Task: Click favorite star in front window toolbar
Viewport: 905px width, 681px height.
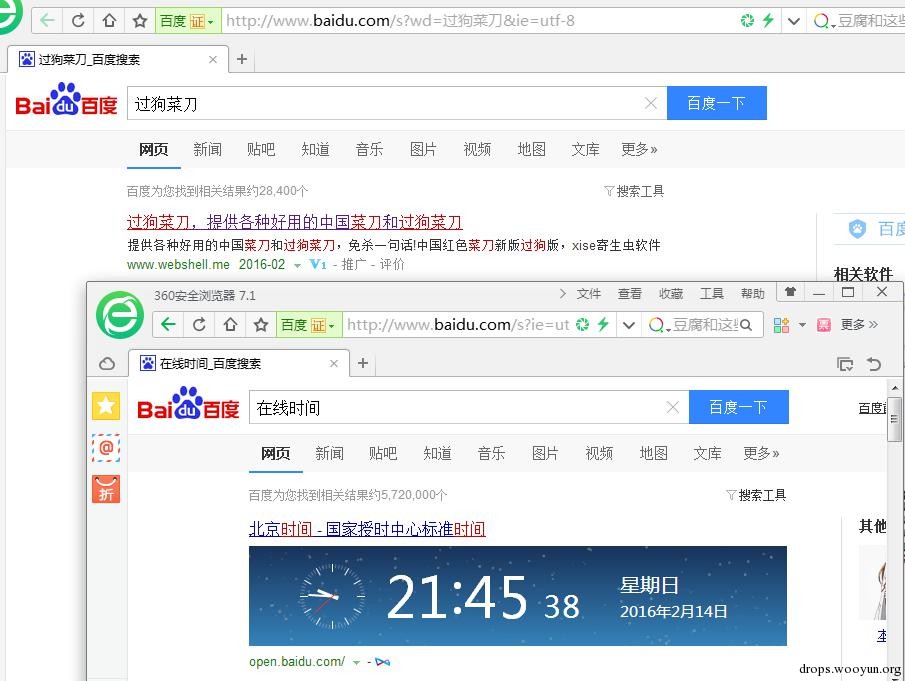Action: coord(261,324)
